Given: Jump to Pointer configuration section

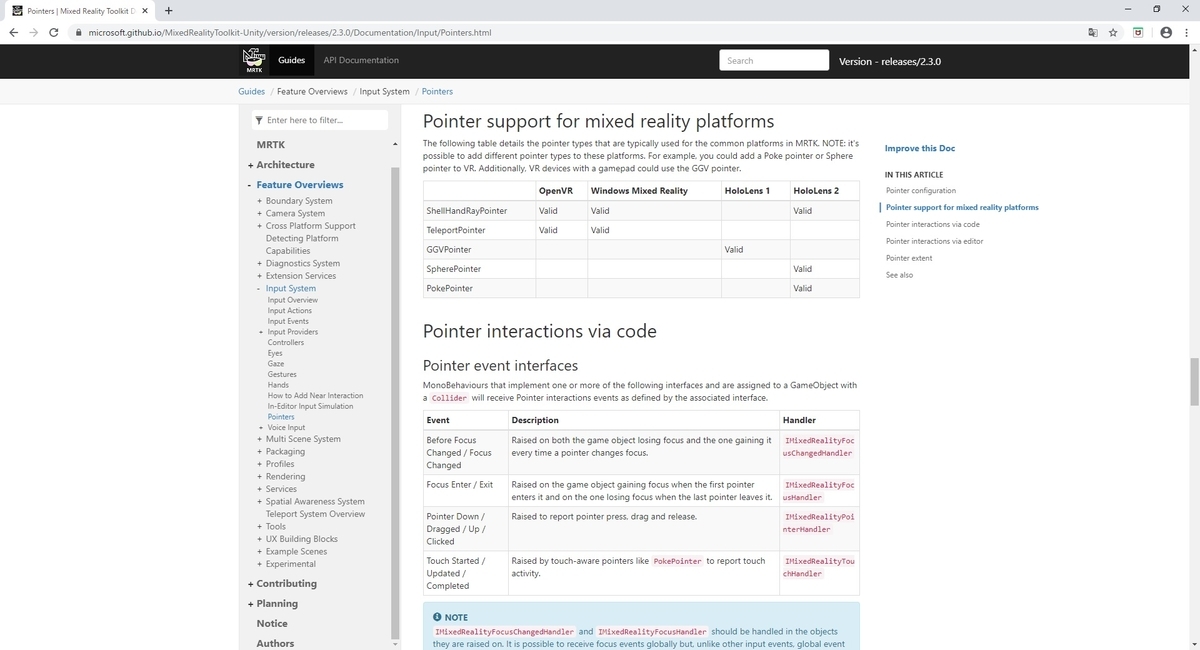Looking at the screenshot, I should (x=921, y=190).
